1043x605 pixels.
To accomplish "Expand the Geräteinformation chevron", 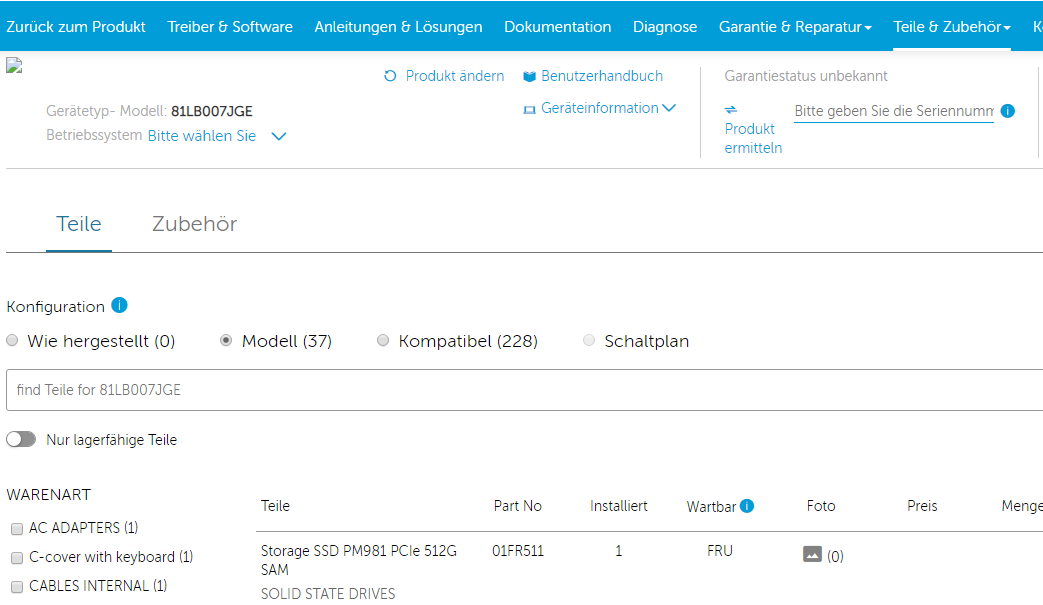I will click(x=669, y=108).
